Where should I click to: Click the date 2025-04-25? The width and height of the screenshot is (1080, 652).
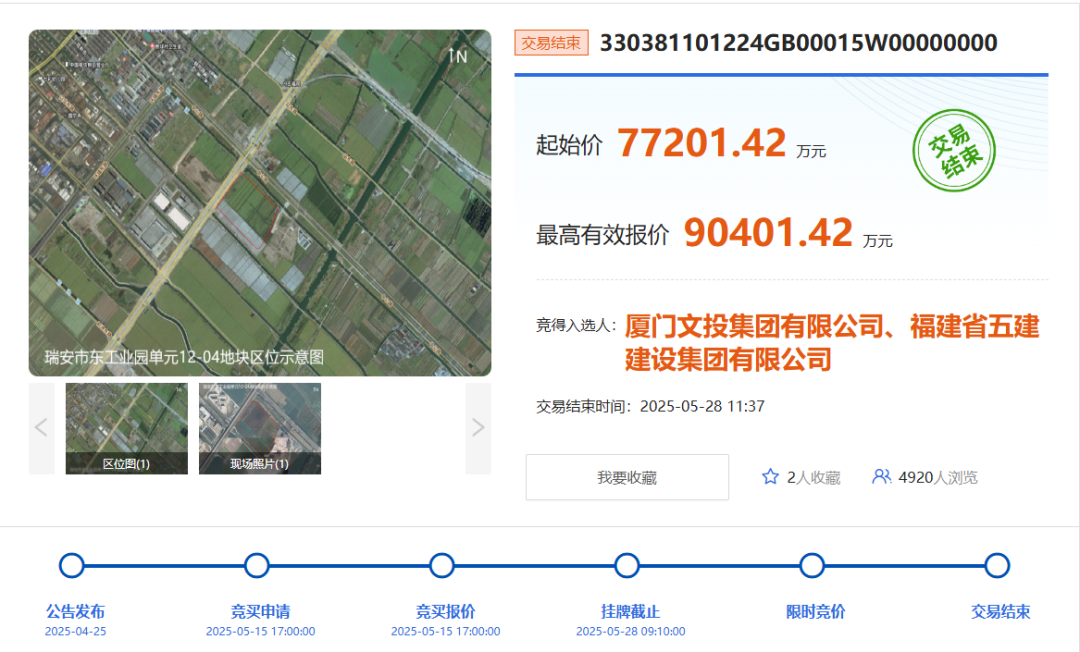tap(76, 631)
